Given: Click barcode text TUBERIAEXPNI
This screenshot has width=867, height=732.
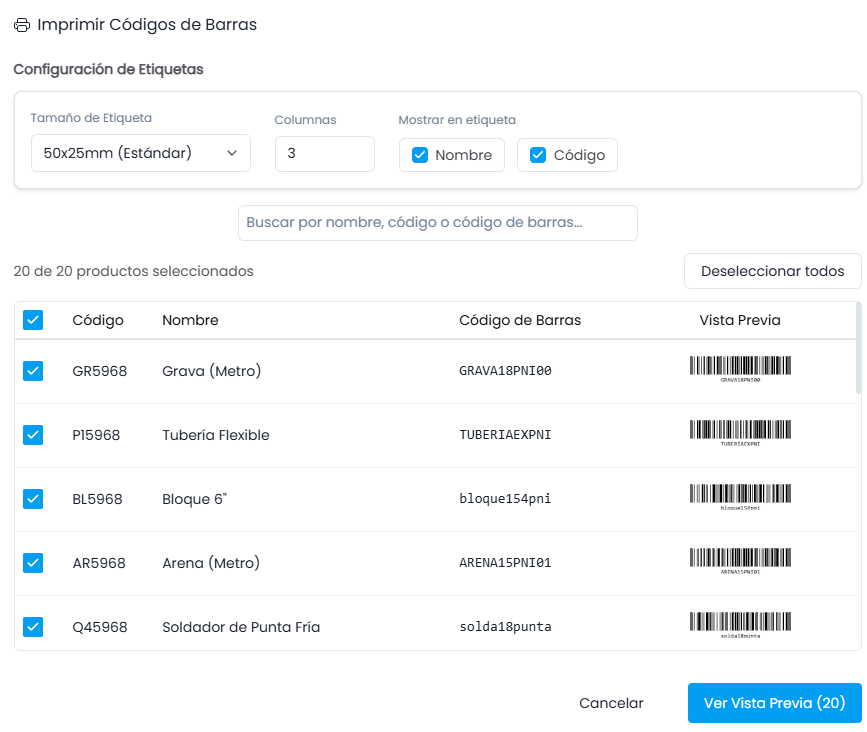Looking at the screenshot, I should pos(505,435).
